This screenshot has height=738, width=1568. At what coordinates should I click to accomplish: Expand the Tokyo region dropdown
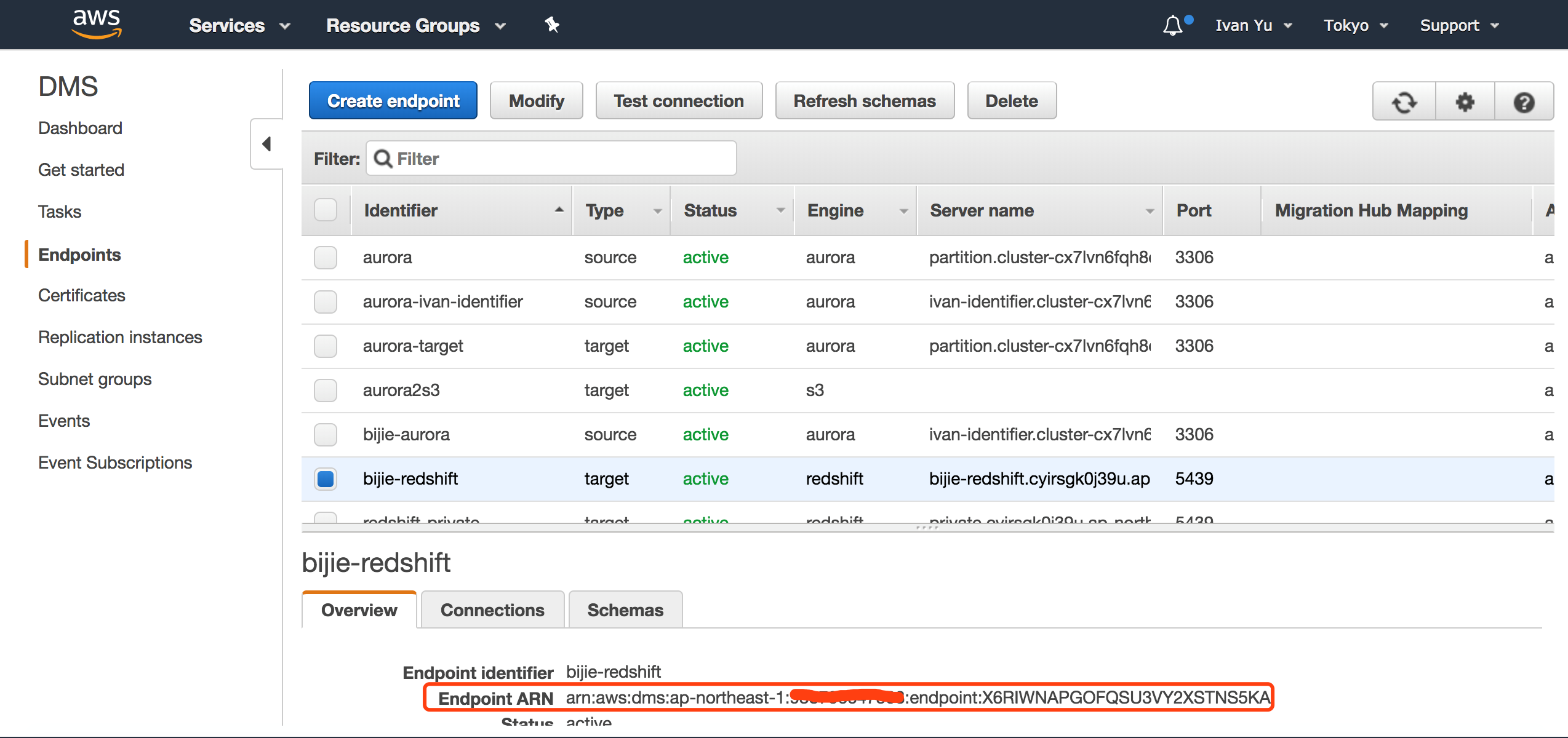[x=1356, y=25]
